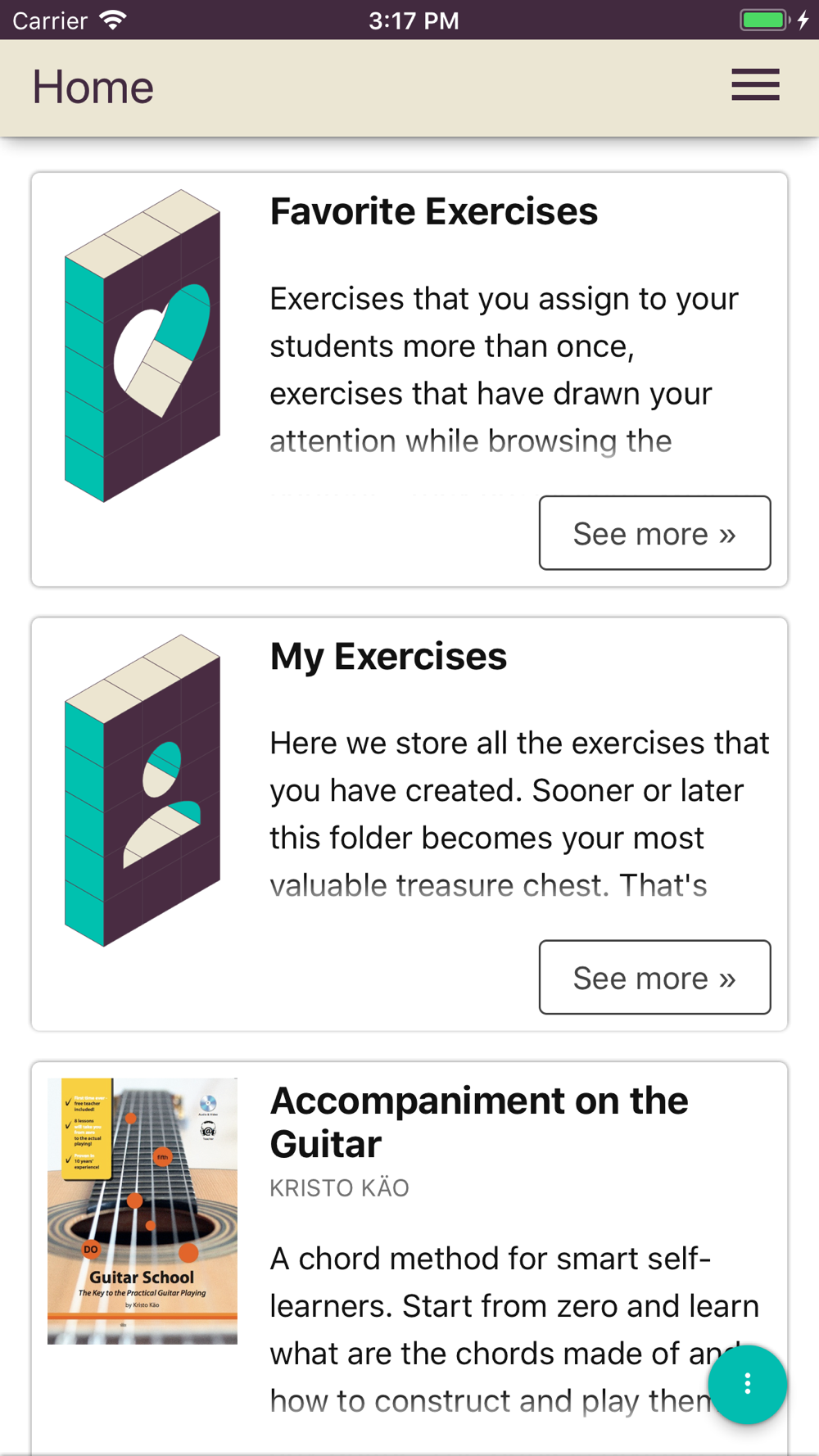The image size is (819, 1456).
Task: Open the hamburger menu
Action: (755, 85)
